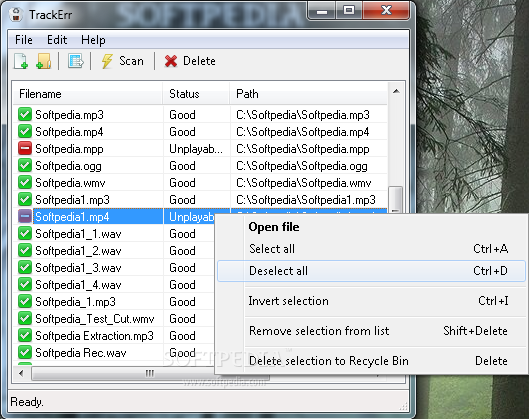Select the Softpedia1.mp3 filename
The image size is (529, 419).
(73, 200)
